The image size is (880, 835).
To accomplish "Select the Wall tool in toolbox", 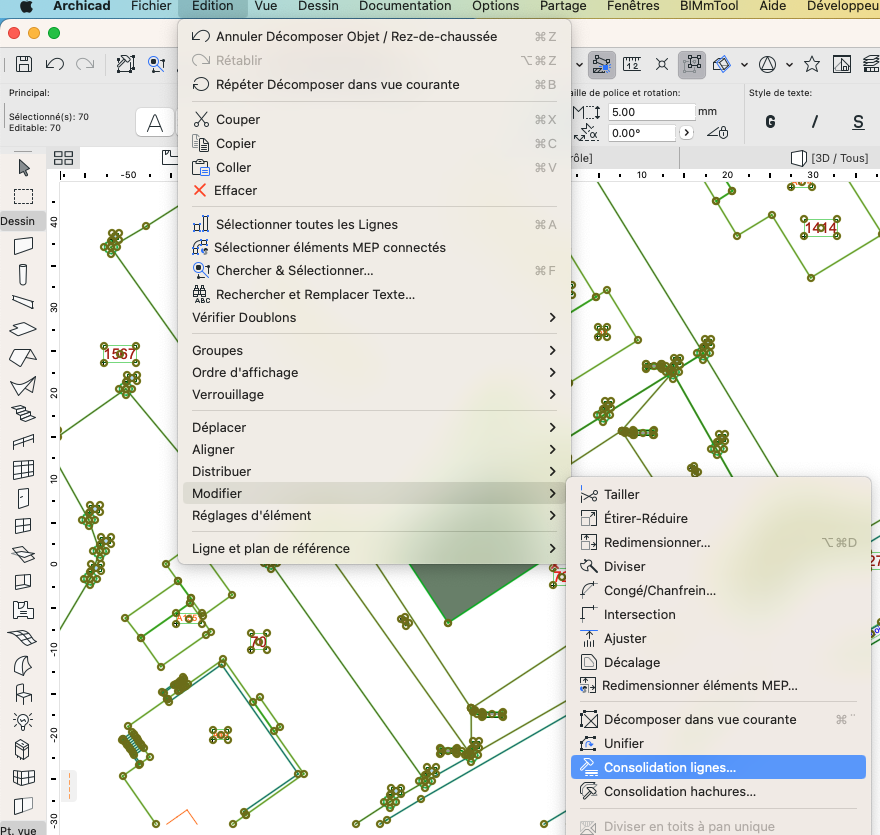I will pos(23,246).
